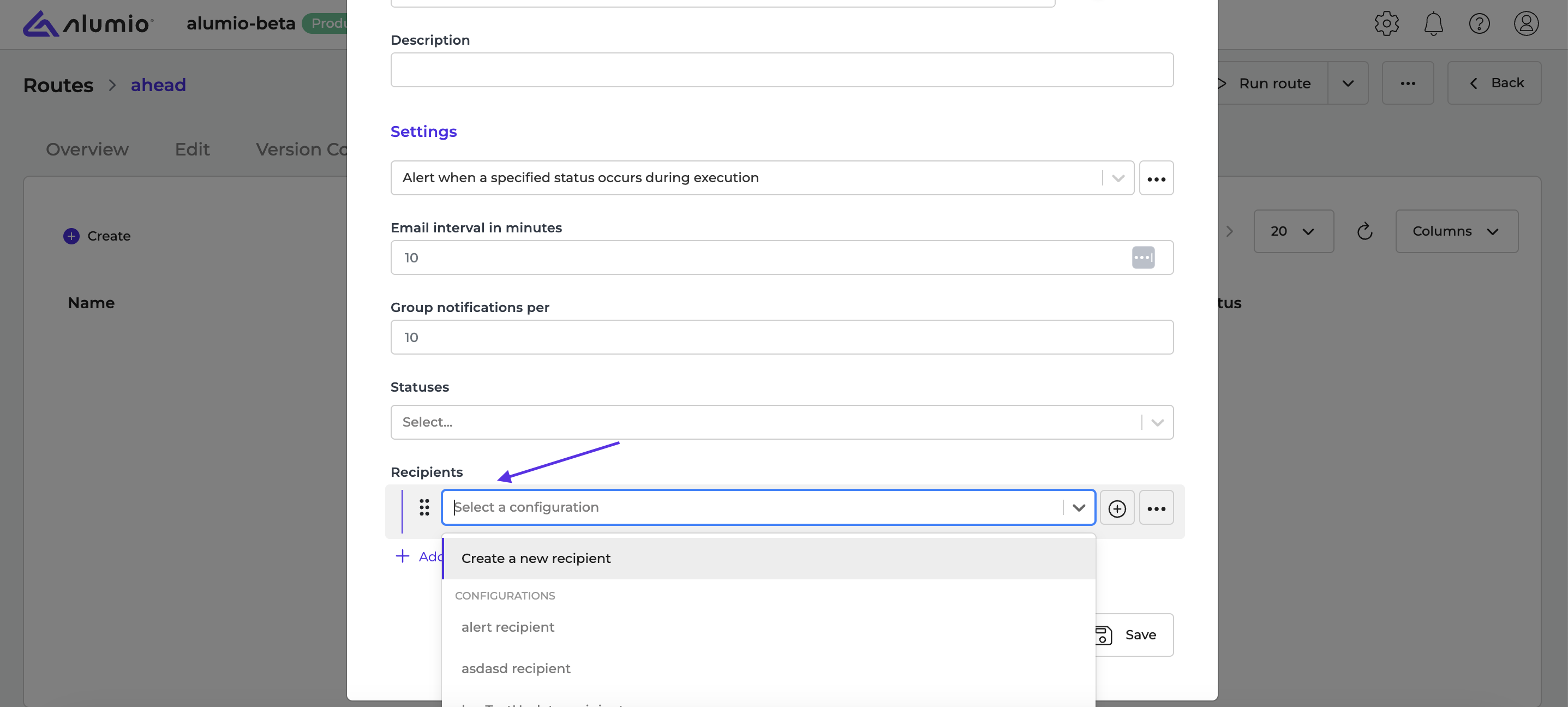The height and width of the screenshot is (707, 1568).
Task: Open the alert type dropdown
Action: coord(762,178)
